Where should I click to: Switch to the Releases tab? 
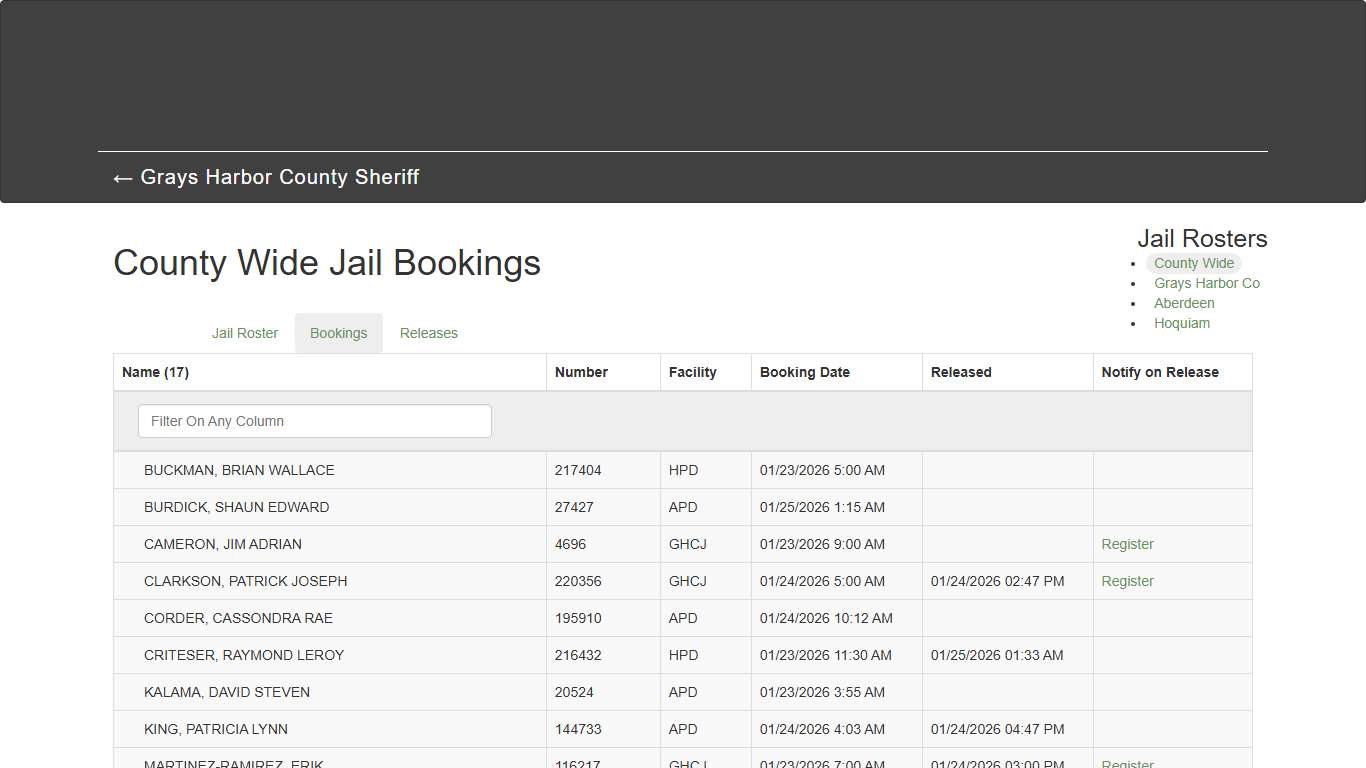click(428, 333)
